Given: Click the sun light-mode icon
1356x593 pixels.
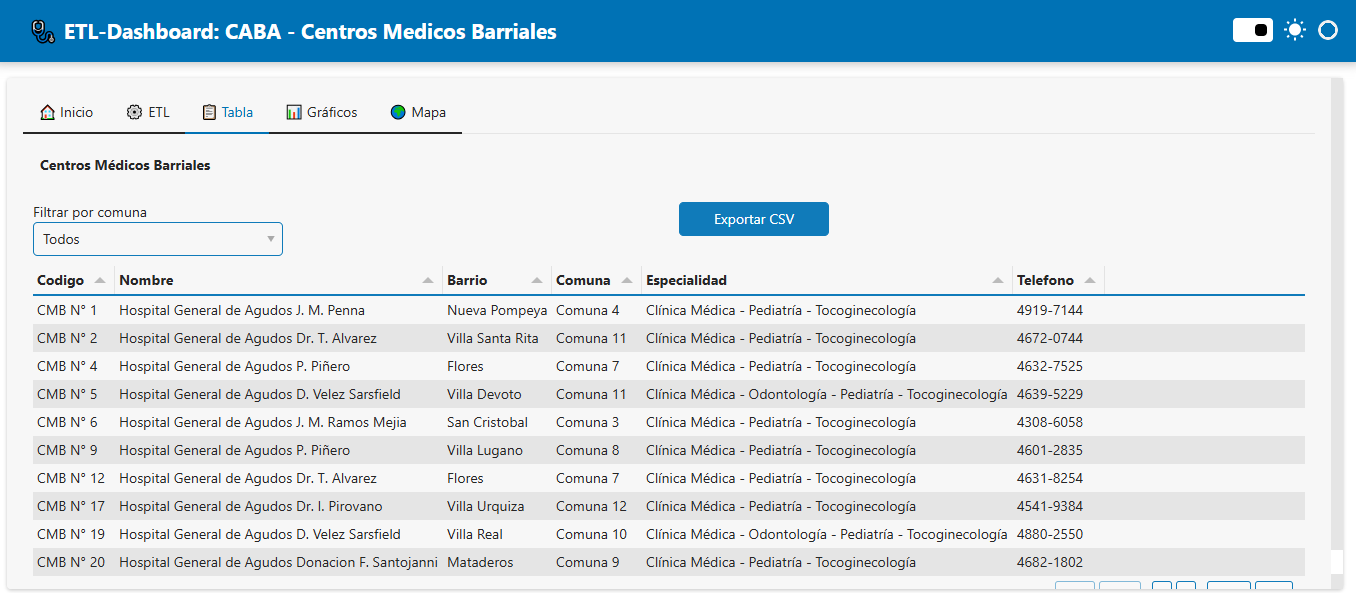Looking at the screenshot, I should click(1295, 30).
